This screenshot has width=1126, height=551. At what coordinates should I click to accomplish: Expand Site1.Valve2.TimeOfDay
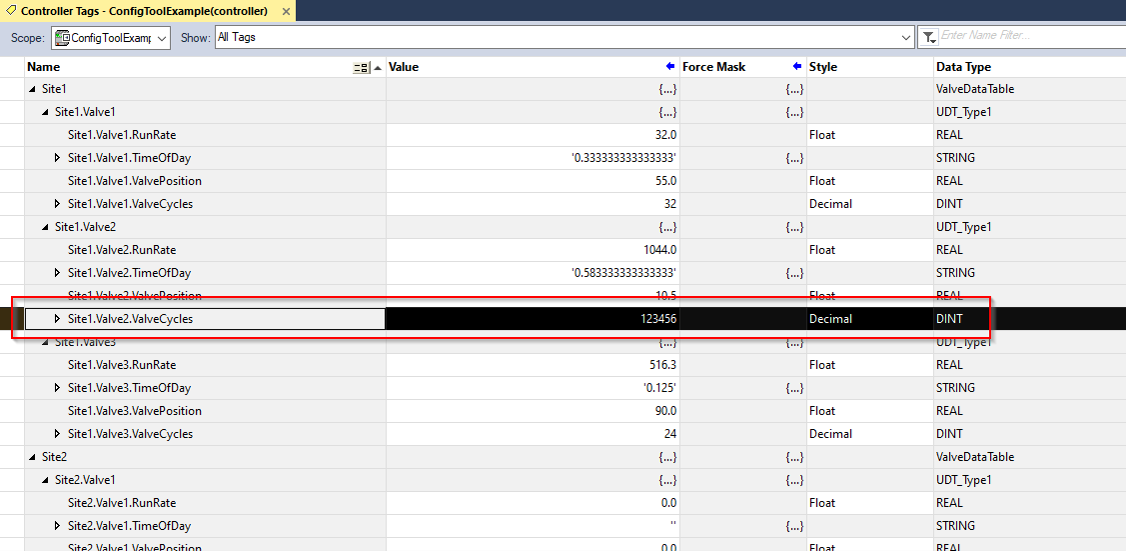[57, 272]
